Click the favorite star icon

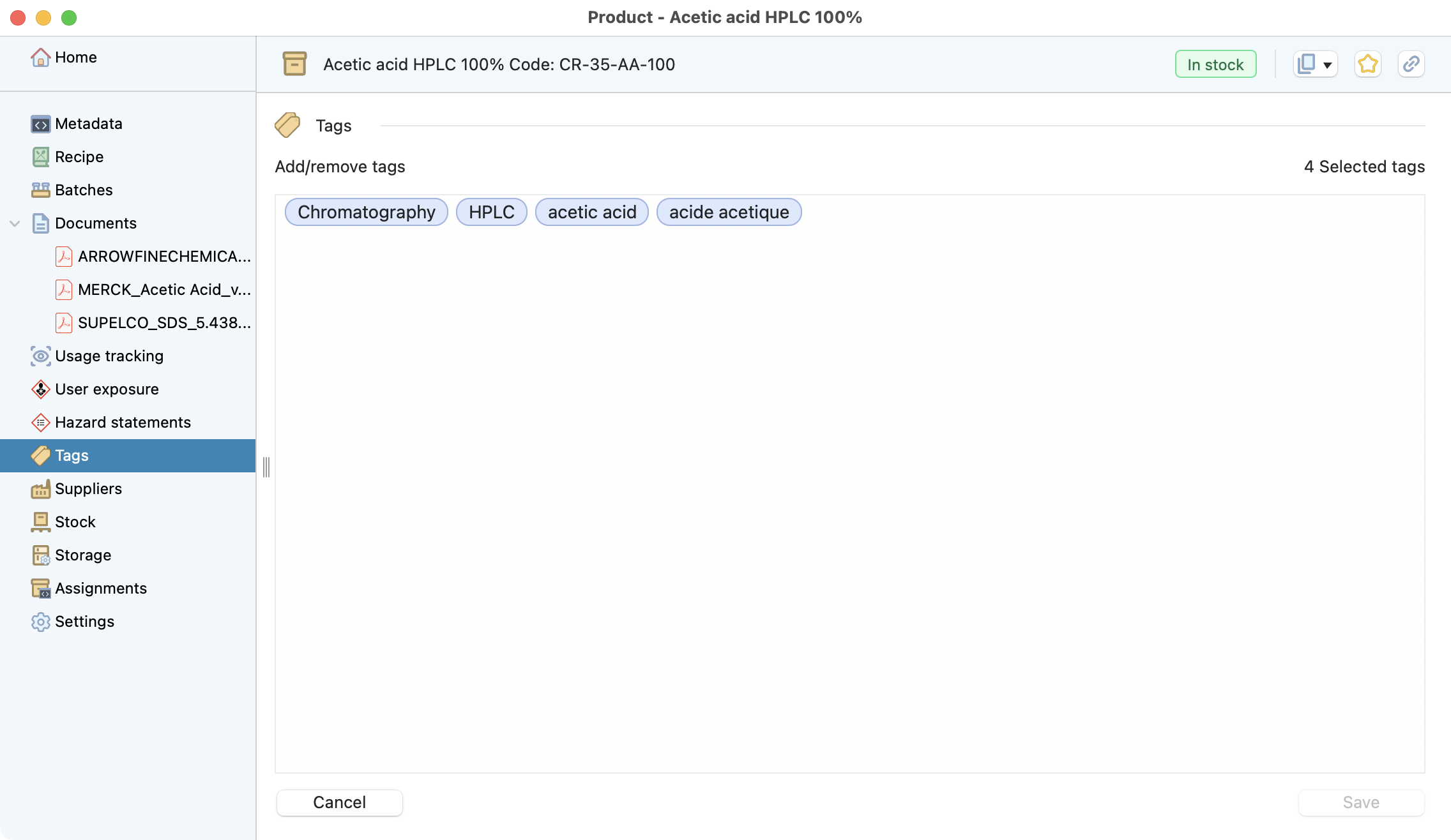coord(1367,64)
